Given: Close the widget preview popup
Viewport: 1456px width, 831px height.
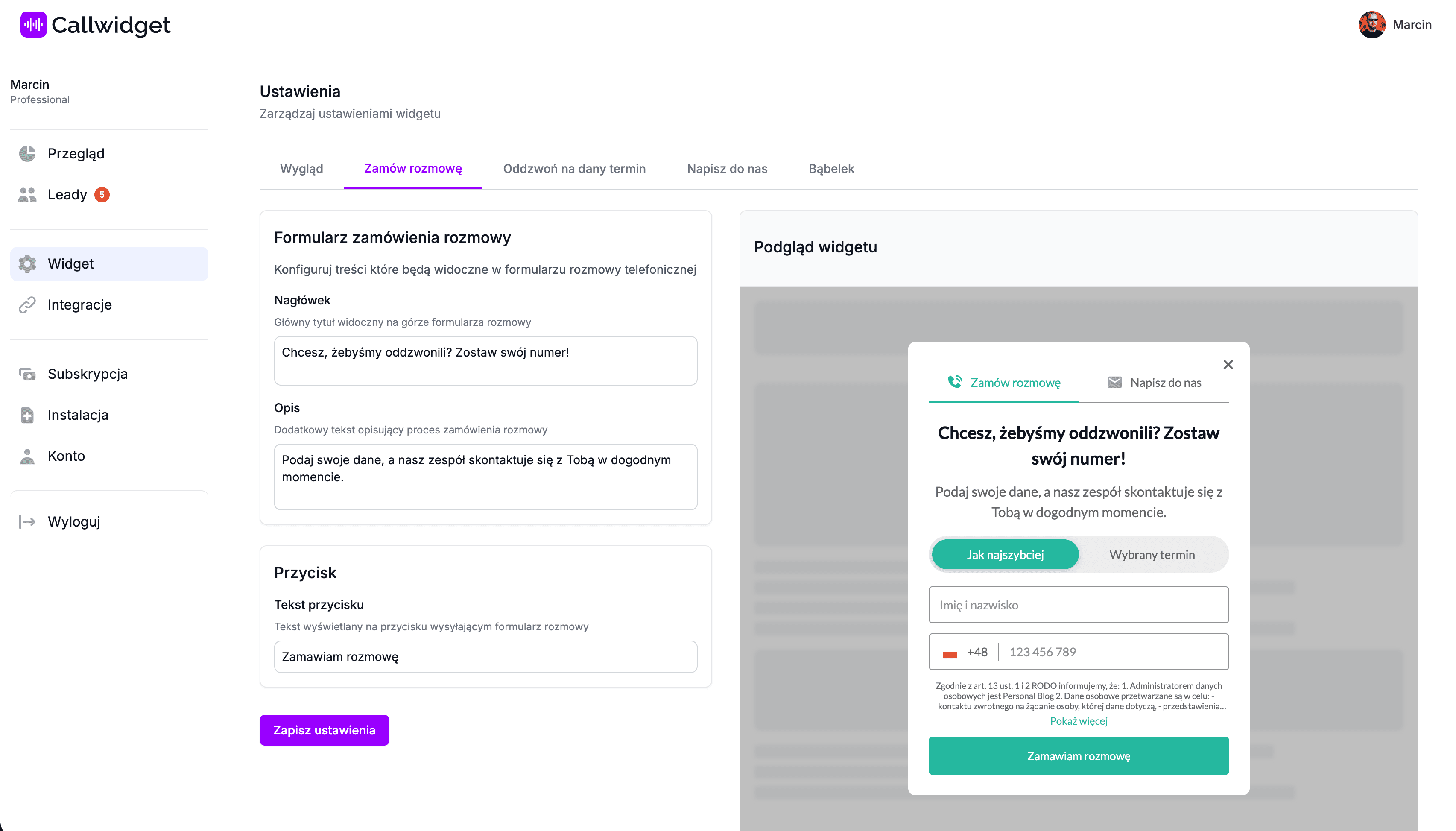Looking at the screenshot, I should [1228, 364].
